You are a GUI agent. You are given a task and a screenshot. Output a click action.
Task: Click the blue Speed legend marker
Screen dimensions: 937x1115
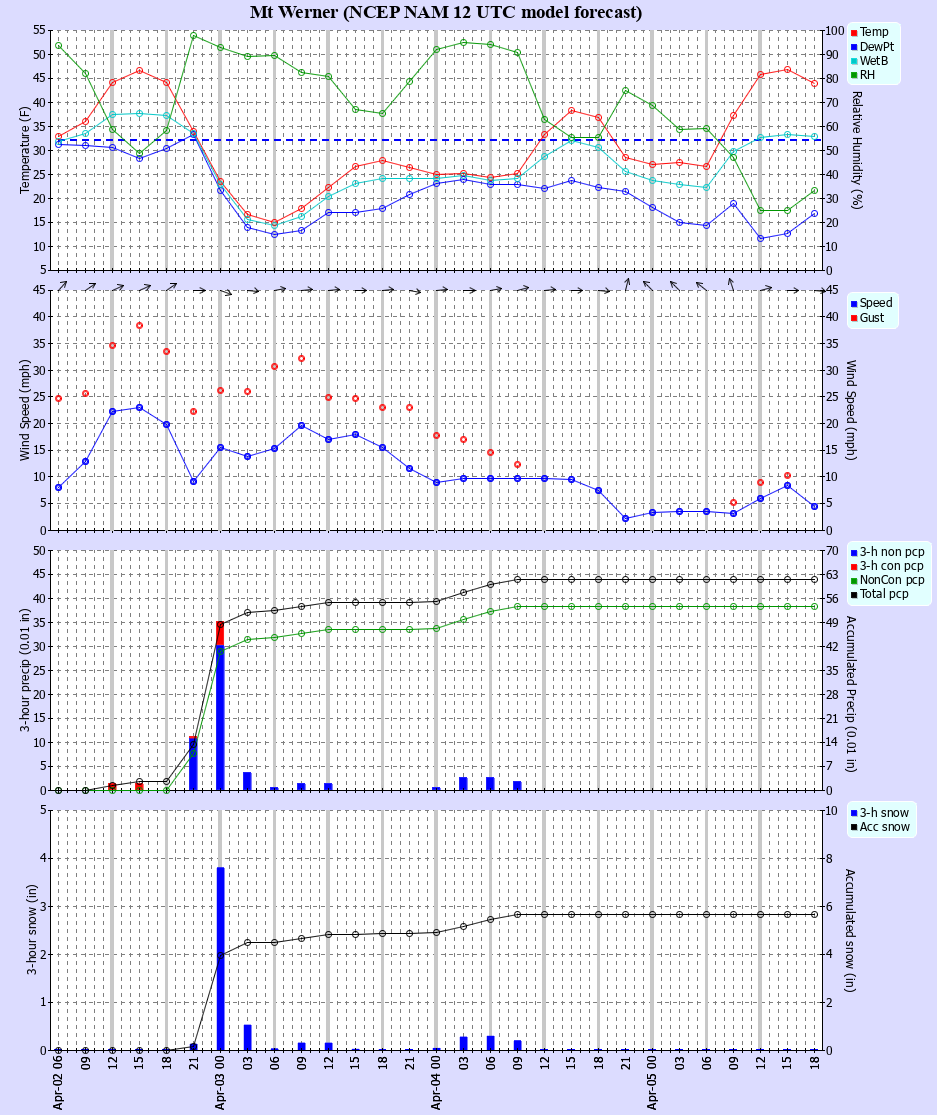pyautogui.click(x=855, y=303)
